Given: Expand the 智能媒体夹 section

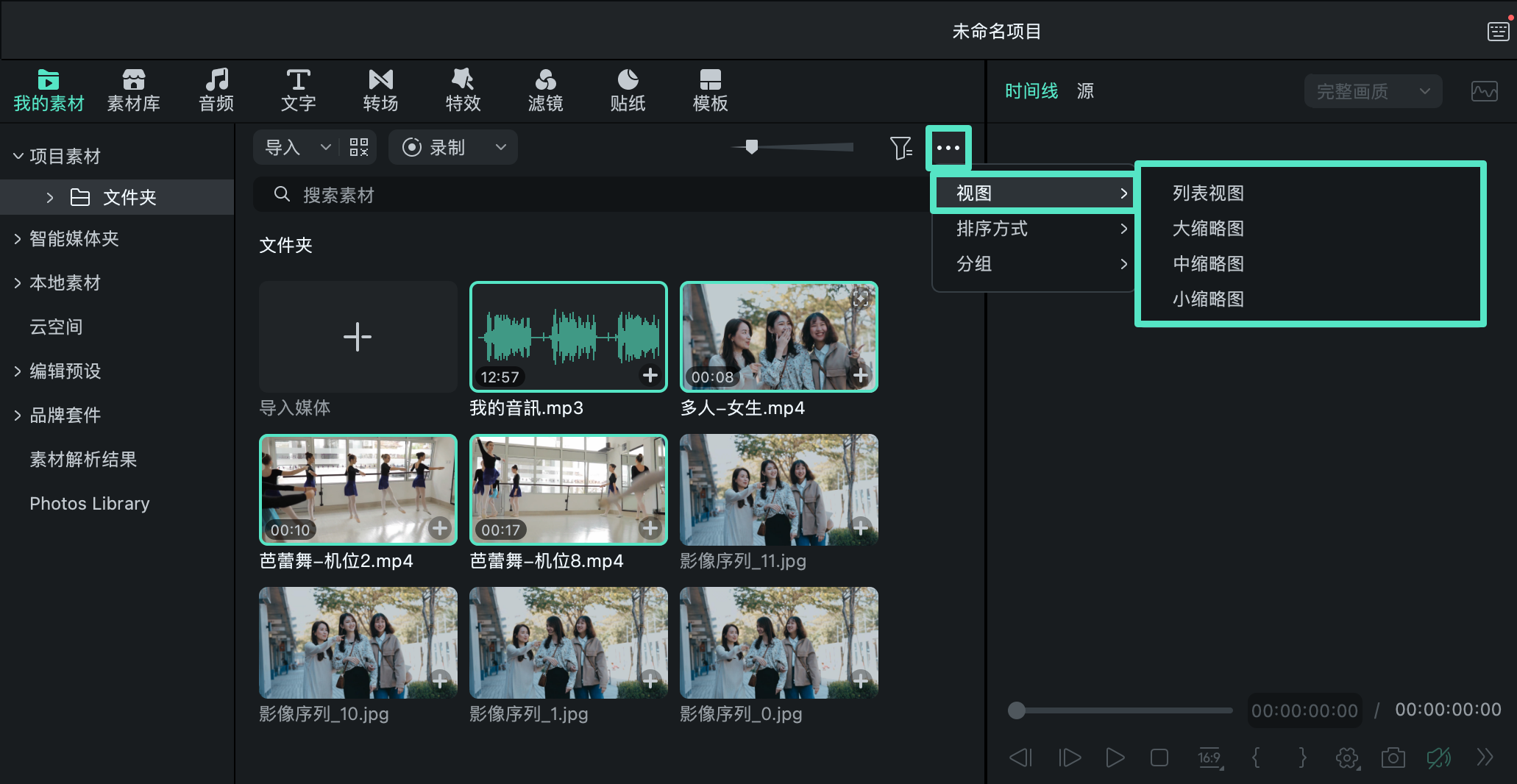Looking at the screenshot, I should pyautogui.click(x=18, y=238).
